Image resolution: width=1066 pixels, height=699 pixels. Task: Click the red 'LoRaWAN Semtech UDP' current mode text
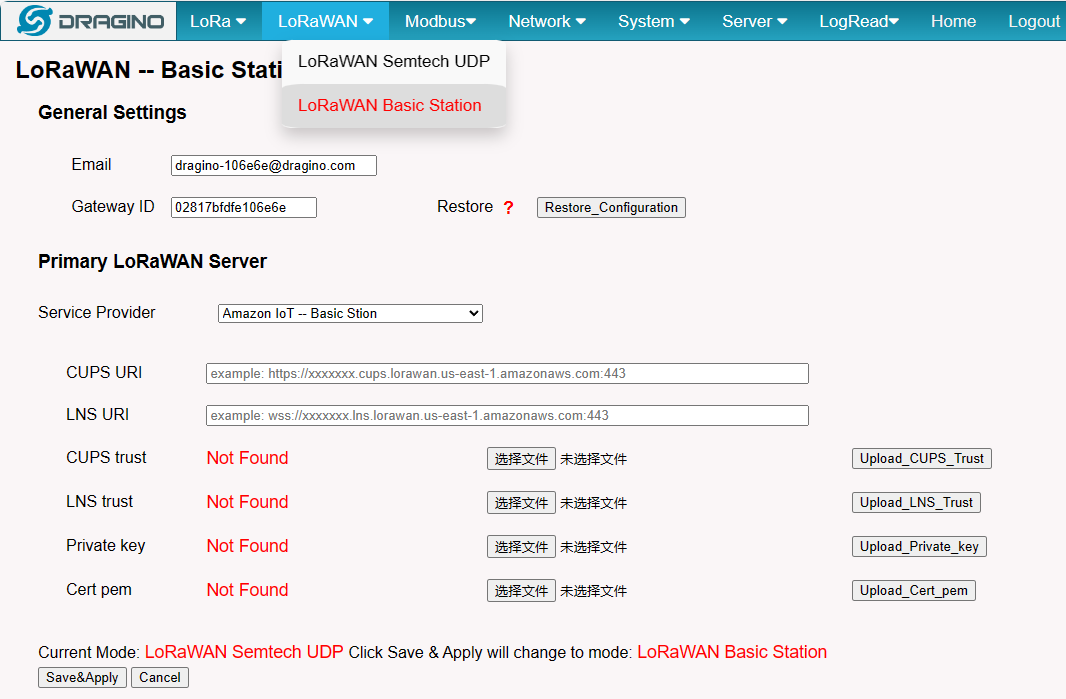(244, 652)
